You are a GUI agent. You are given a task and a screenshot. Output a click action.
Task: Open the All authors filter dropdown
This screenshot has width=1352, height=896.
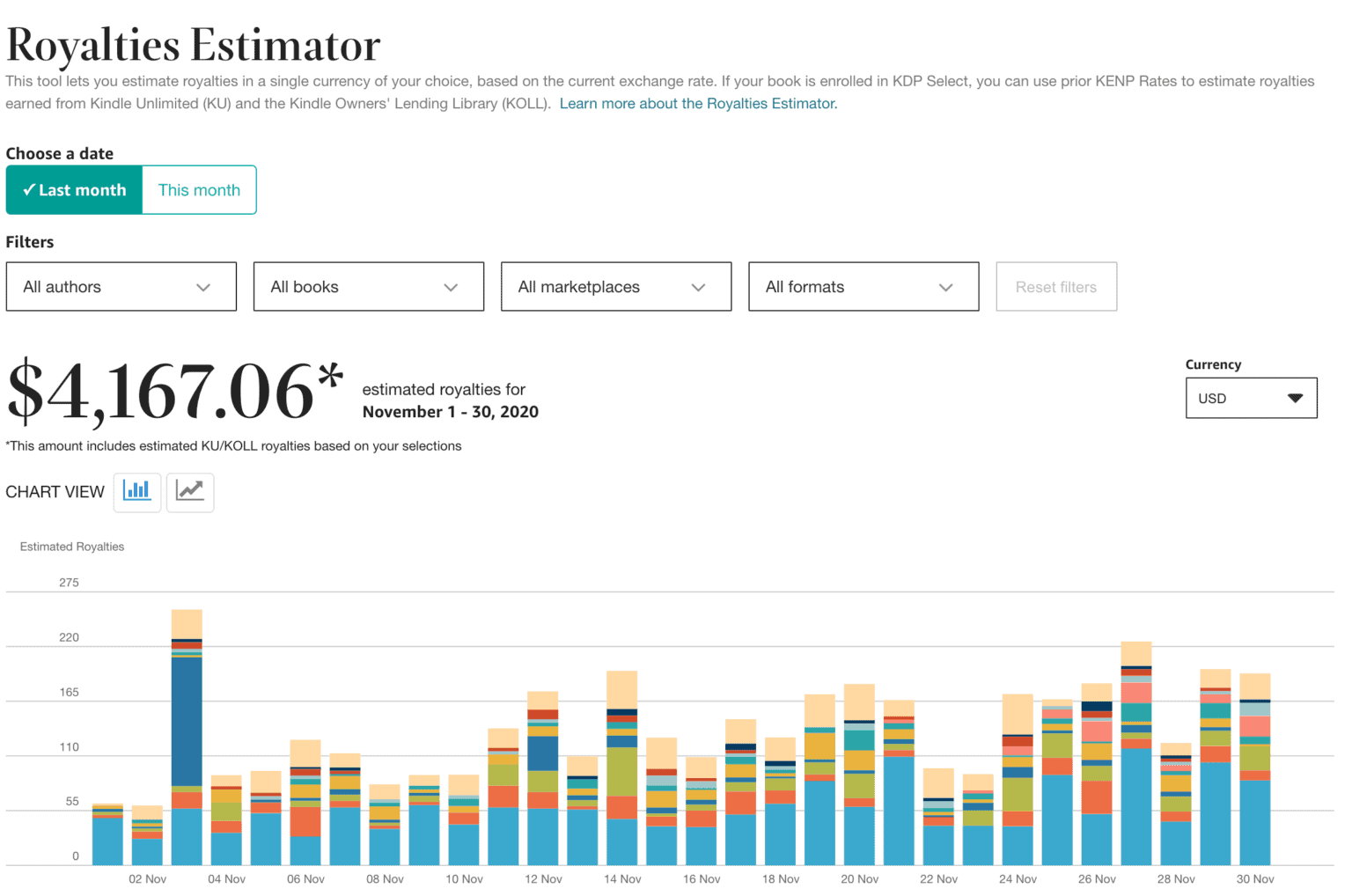pos(121,287)
